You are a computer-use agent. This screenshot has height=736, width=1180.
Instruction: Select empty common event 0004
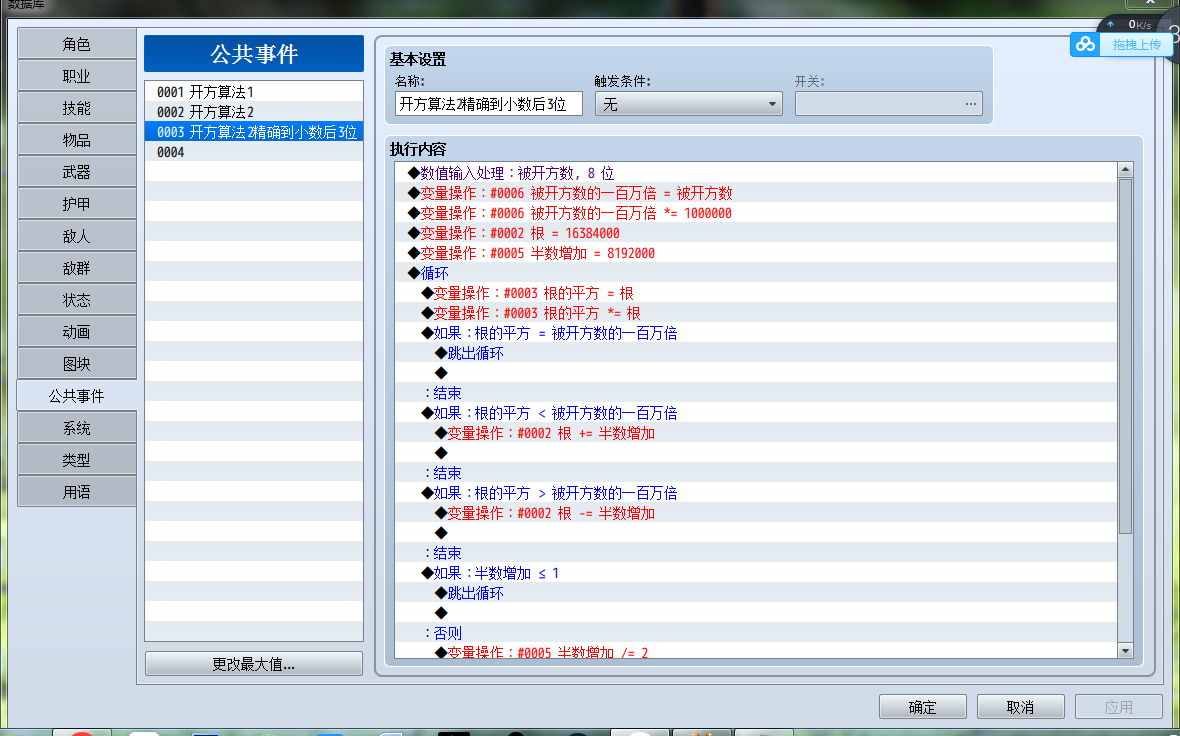(254, 152)
